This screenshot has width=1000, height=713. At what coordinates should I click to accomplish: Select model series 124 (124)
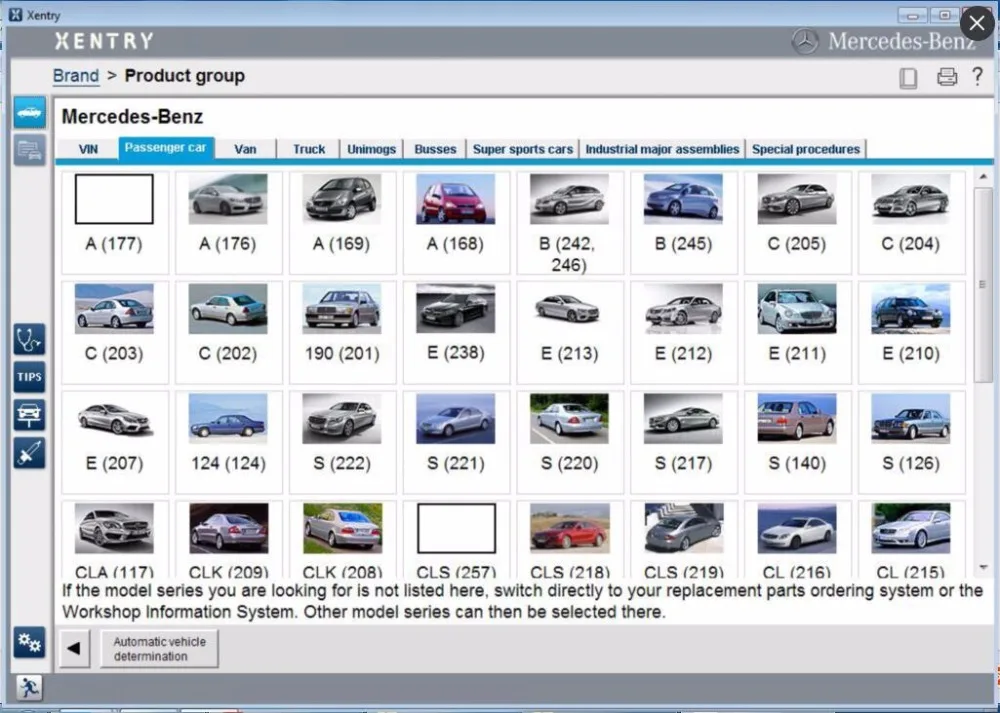point(228,442)
